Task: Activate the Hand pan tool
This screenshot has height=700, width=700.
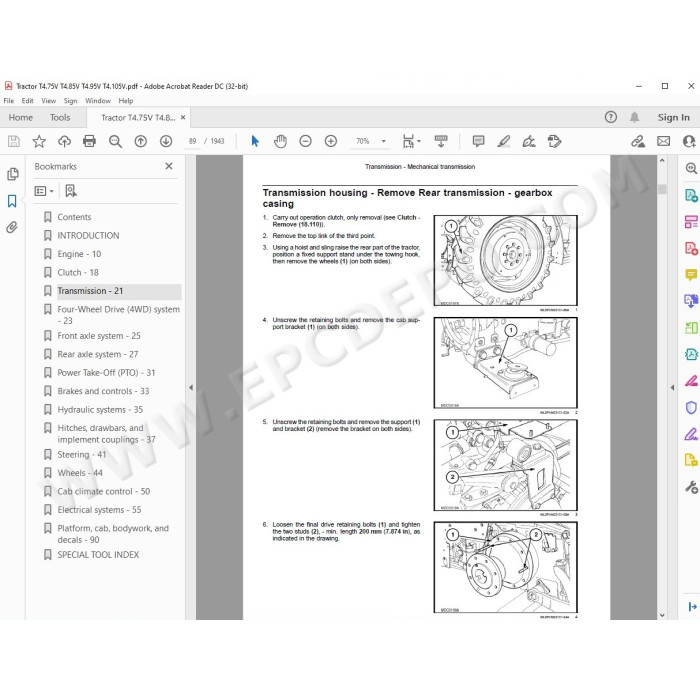Action: coord(280,142)
